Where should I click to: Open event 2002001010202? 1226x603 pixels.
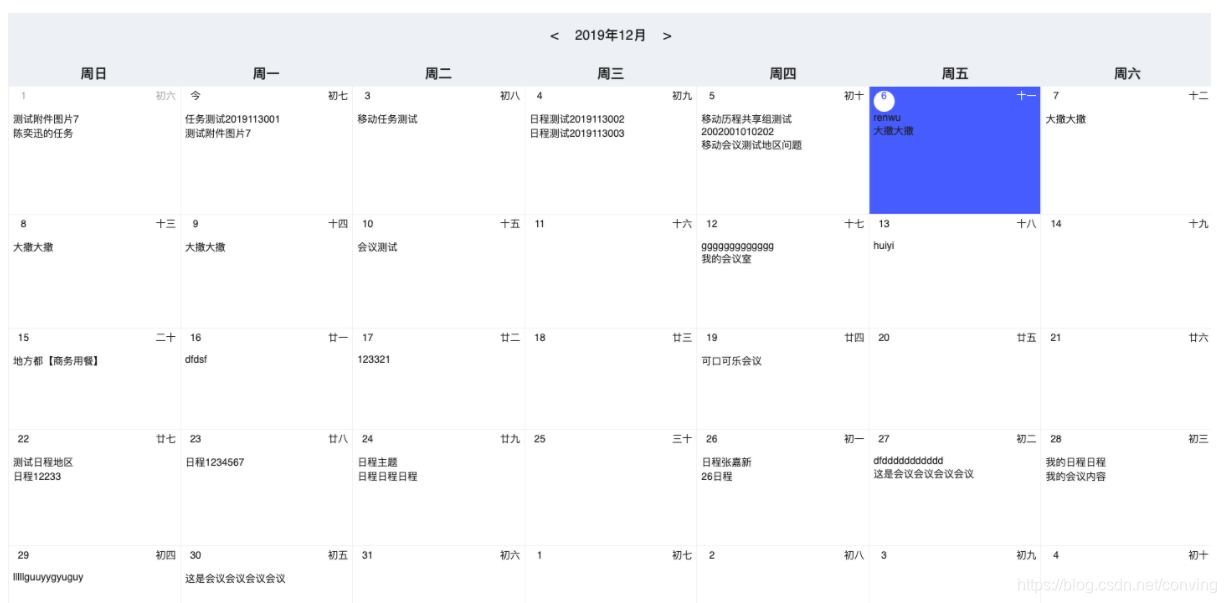tap(737, 132)
